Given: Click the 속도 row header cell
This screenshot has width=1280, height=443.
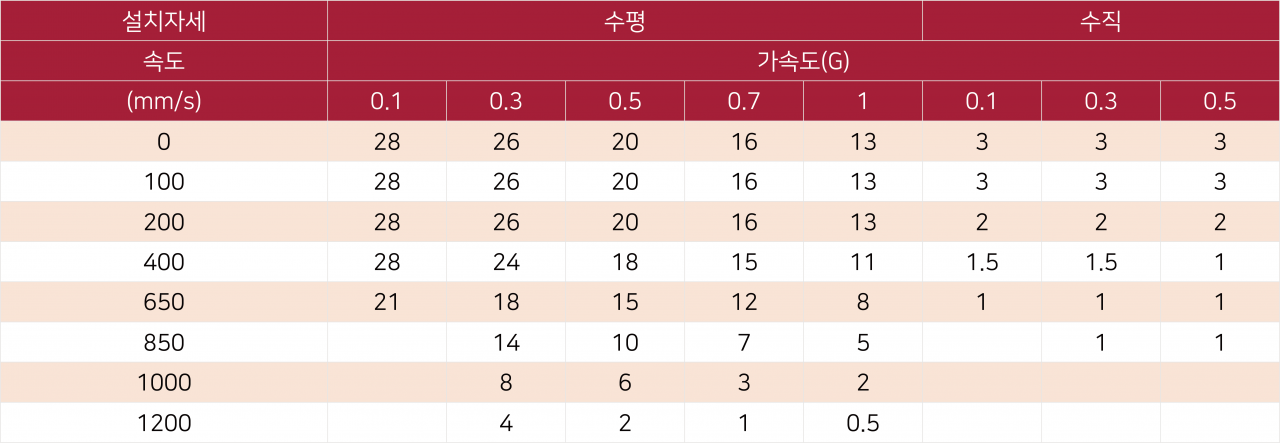Looking at the screenshot, I should [x=163, y=62].
